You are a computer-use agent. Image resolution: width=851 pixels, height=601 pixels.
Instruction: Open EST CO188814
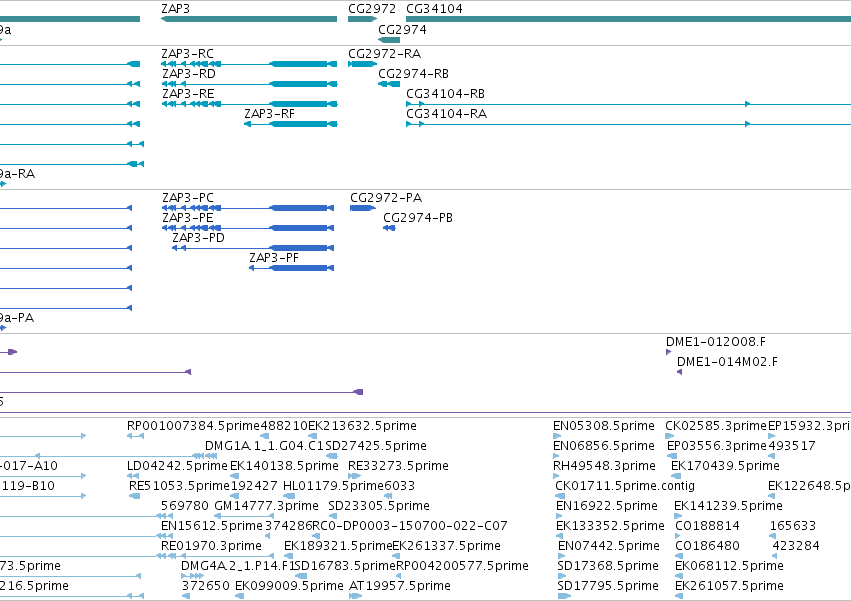(707, 526)
